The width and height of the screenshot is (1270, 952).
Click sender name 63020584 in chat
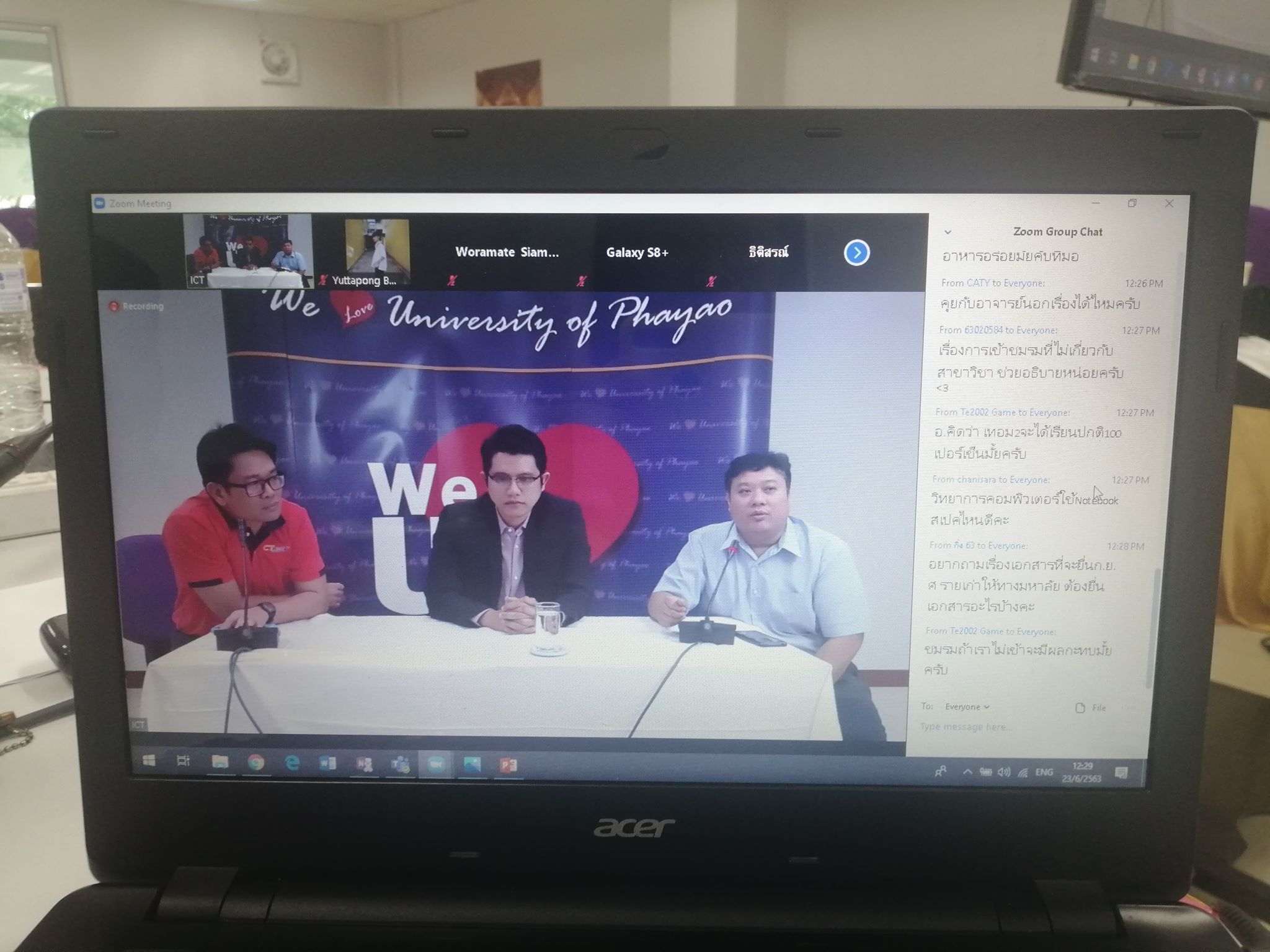(983, 330)
